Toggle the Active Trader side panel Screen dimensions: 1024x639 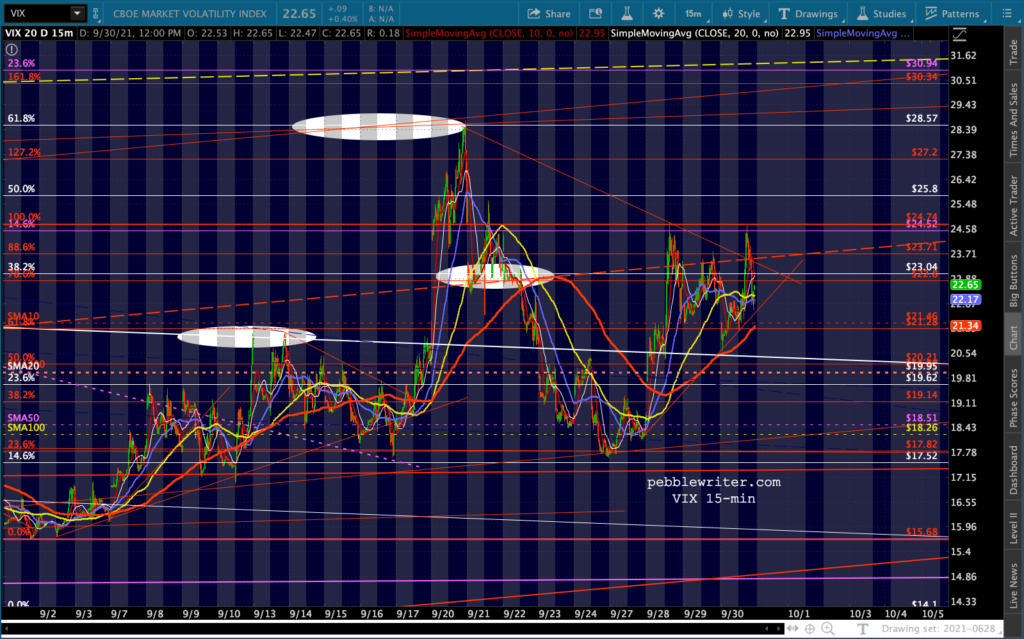click(x=1013, y=207)
